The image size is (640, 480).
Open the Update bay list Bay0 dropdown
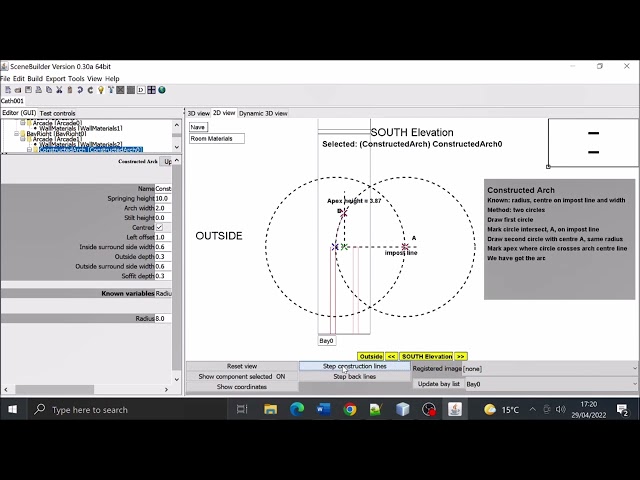550,384
